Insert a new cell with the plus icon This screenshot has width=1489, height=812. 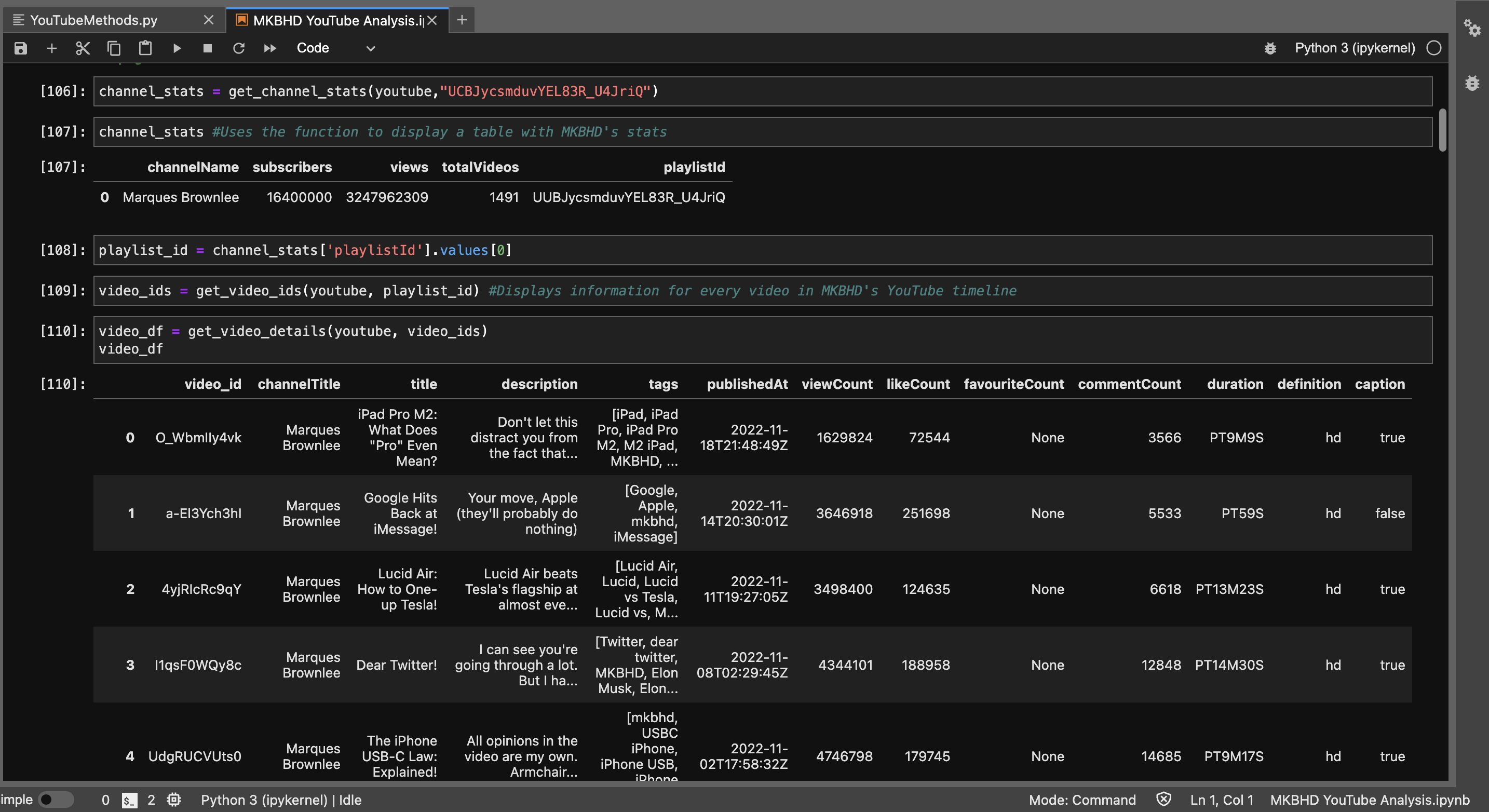51,49
